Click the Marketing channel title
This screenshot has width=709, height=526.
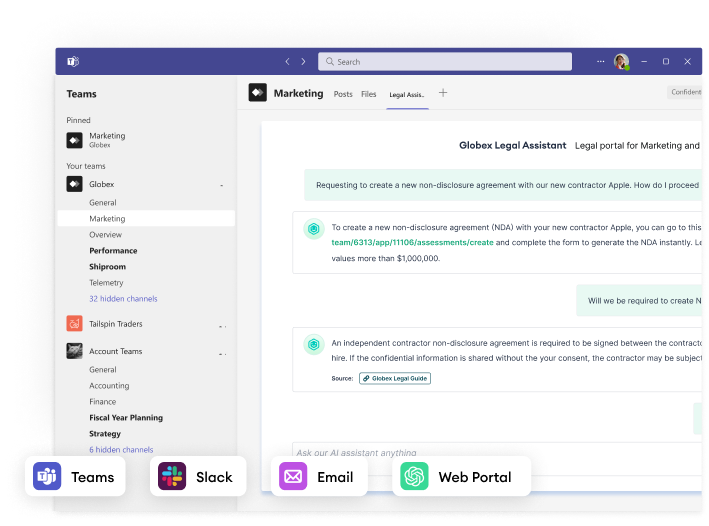click(298, 93)
